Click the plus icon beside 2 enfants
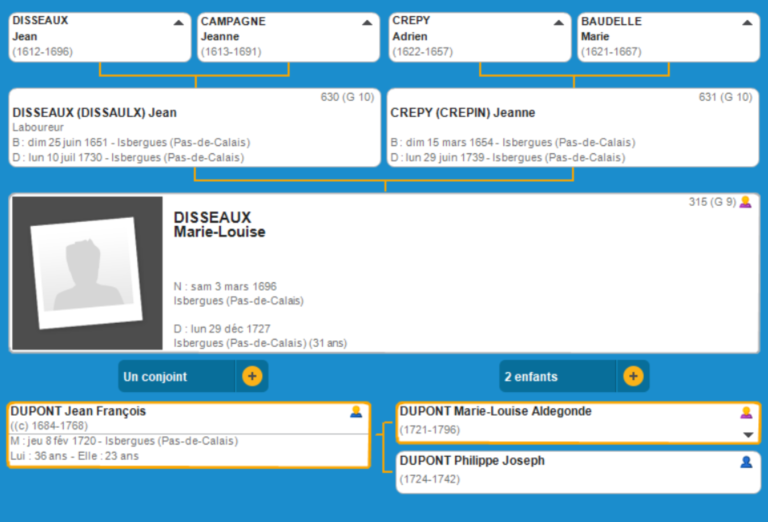Image resolution: width=768 pixels, height=522 pixels. (x=633, y=377)
